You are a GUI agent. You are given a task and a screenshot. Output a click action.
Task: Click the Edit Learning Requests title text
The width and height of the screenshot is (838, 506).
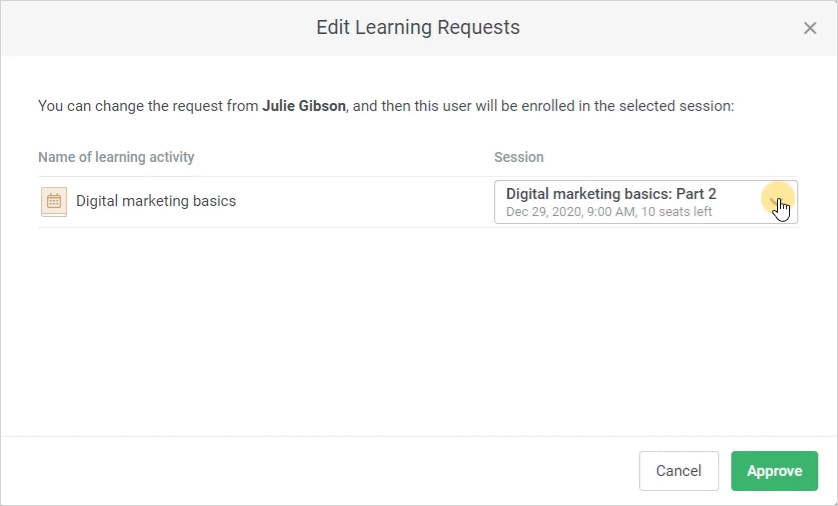coord(418,27)
